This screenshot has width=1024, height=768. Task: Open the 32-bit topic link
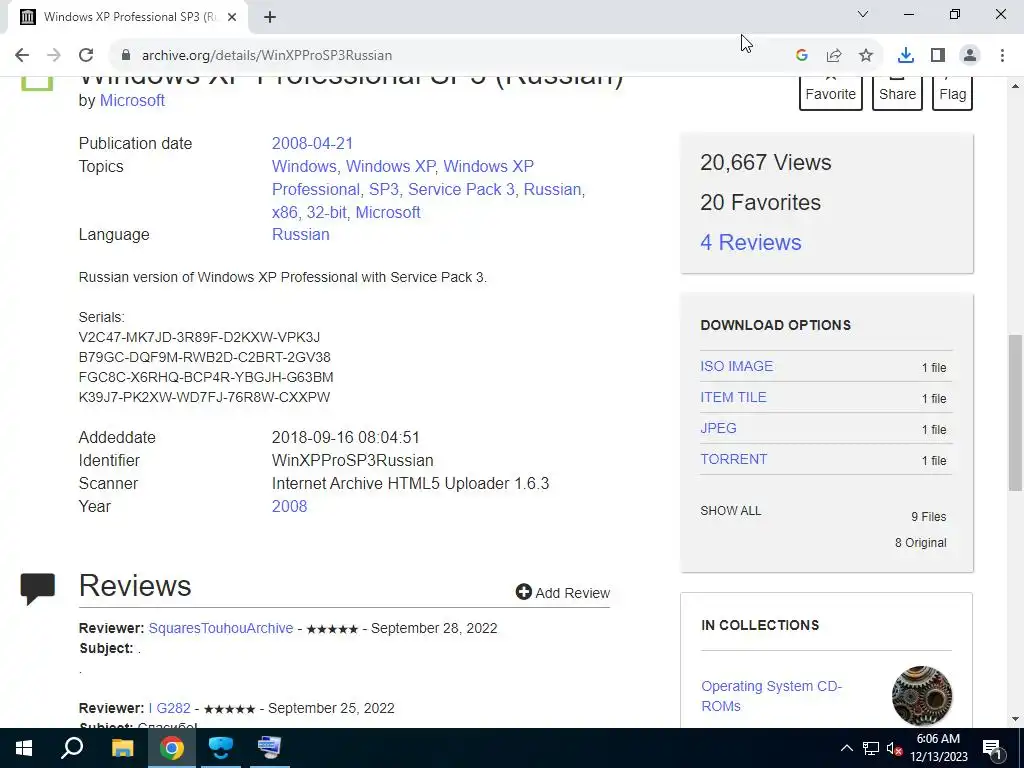[x=327, y=212]
